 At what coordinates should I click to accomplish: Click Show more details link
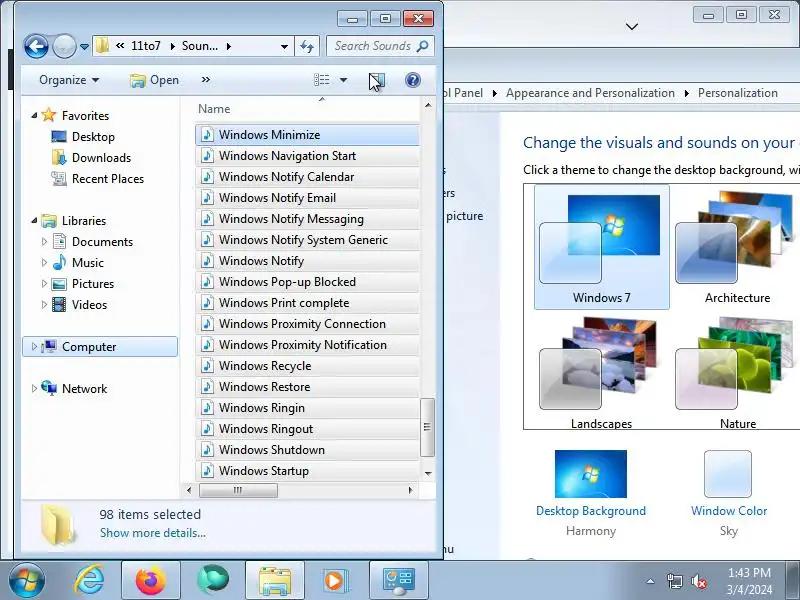click(153, 533)
